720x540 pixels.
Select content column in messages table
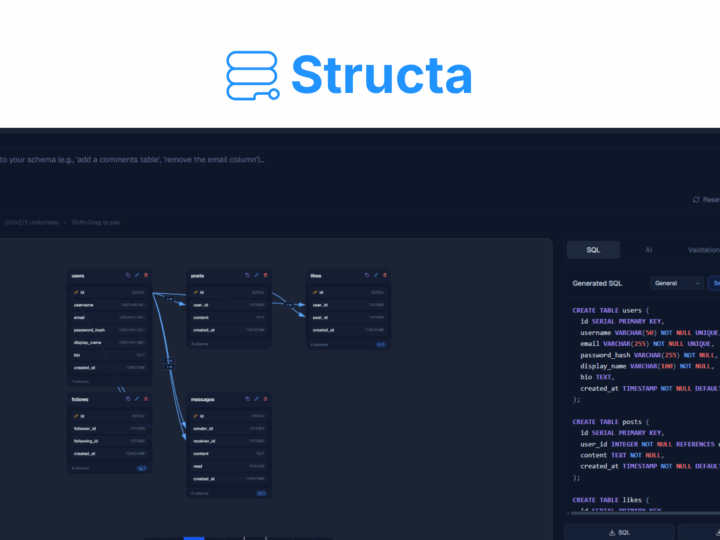click(x=229, y=454)
